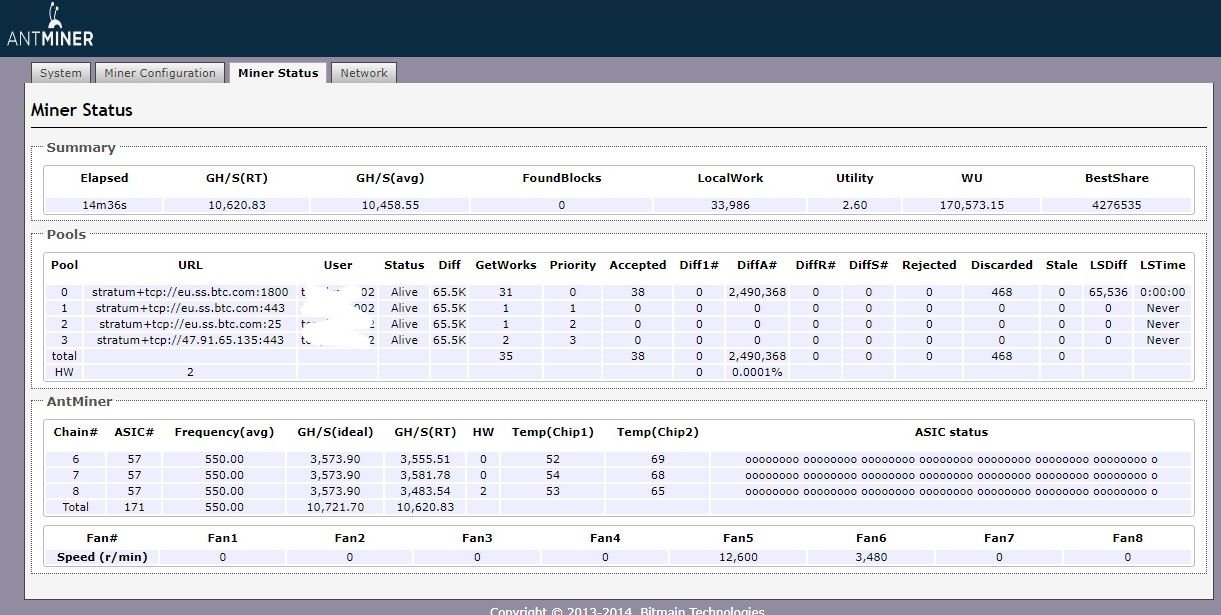Select the LSTime value 0:00:00
This screenshot has height=615, width=1221.
tap(1163, 292)
